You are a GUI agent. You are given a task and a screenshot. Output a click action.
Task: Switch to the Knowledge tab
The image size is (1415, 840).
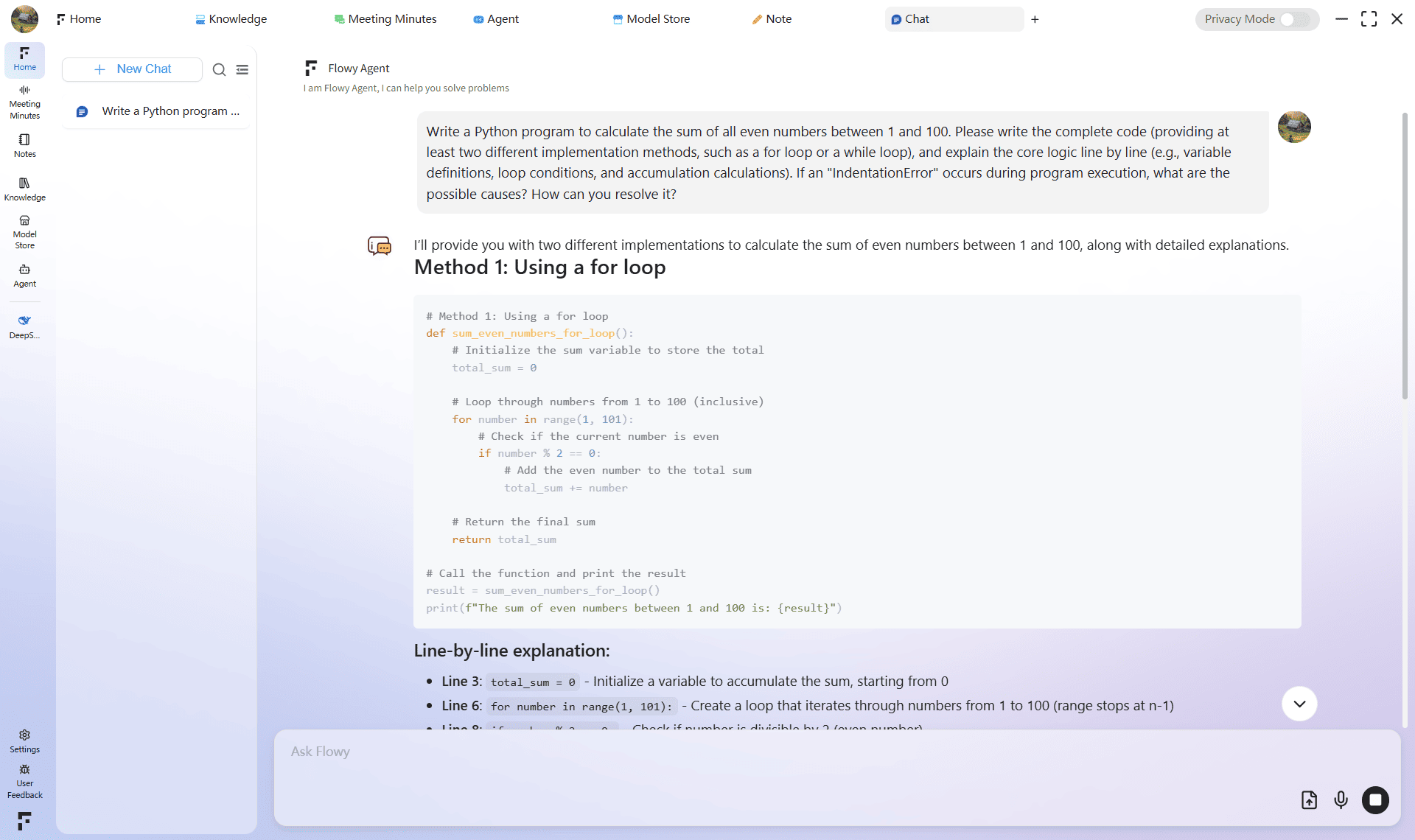(231, 19)
